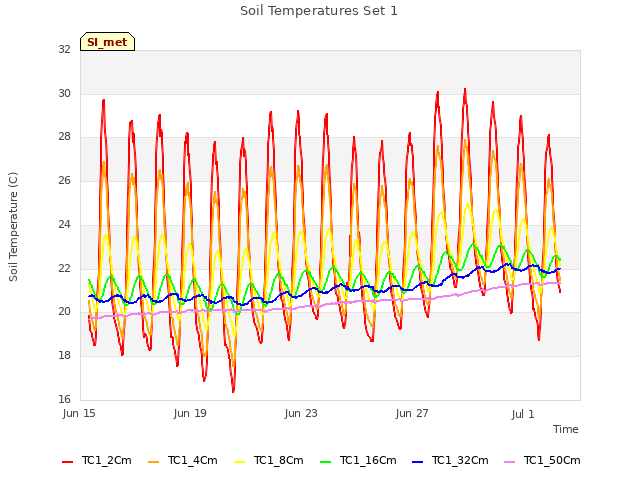640x480 pixels.
Task: Click the 30 y-axis tick label
Action: (64, 93)
